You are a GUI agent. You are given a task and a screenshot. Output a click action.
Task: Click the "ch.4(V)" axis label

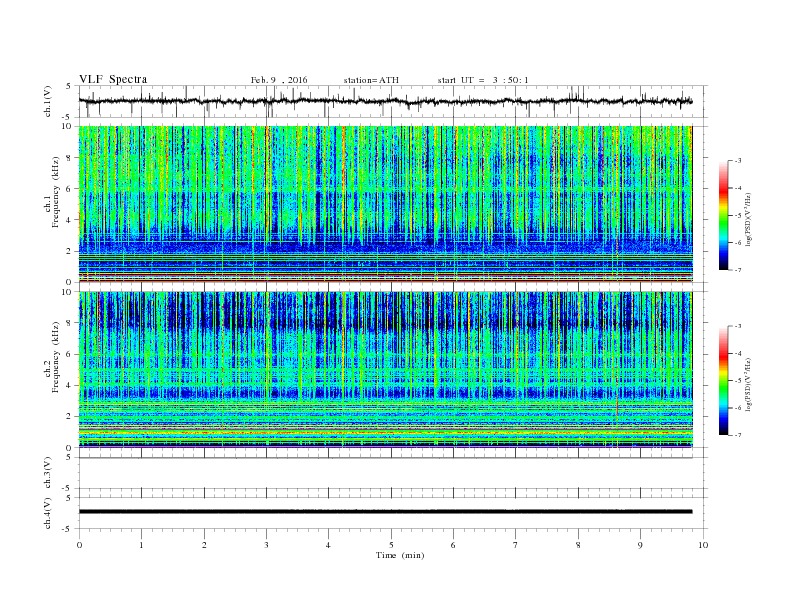[x=48, y=513]
